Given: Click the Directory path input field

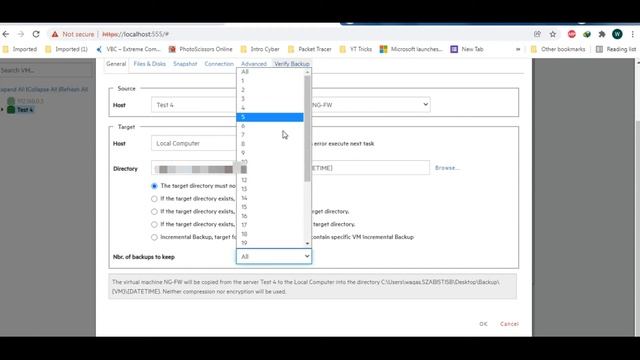Looking at the screenshot, I should [x=290, y=168].
